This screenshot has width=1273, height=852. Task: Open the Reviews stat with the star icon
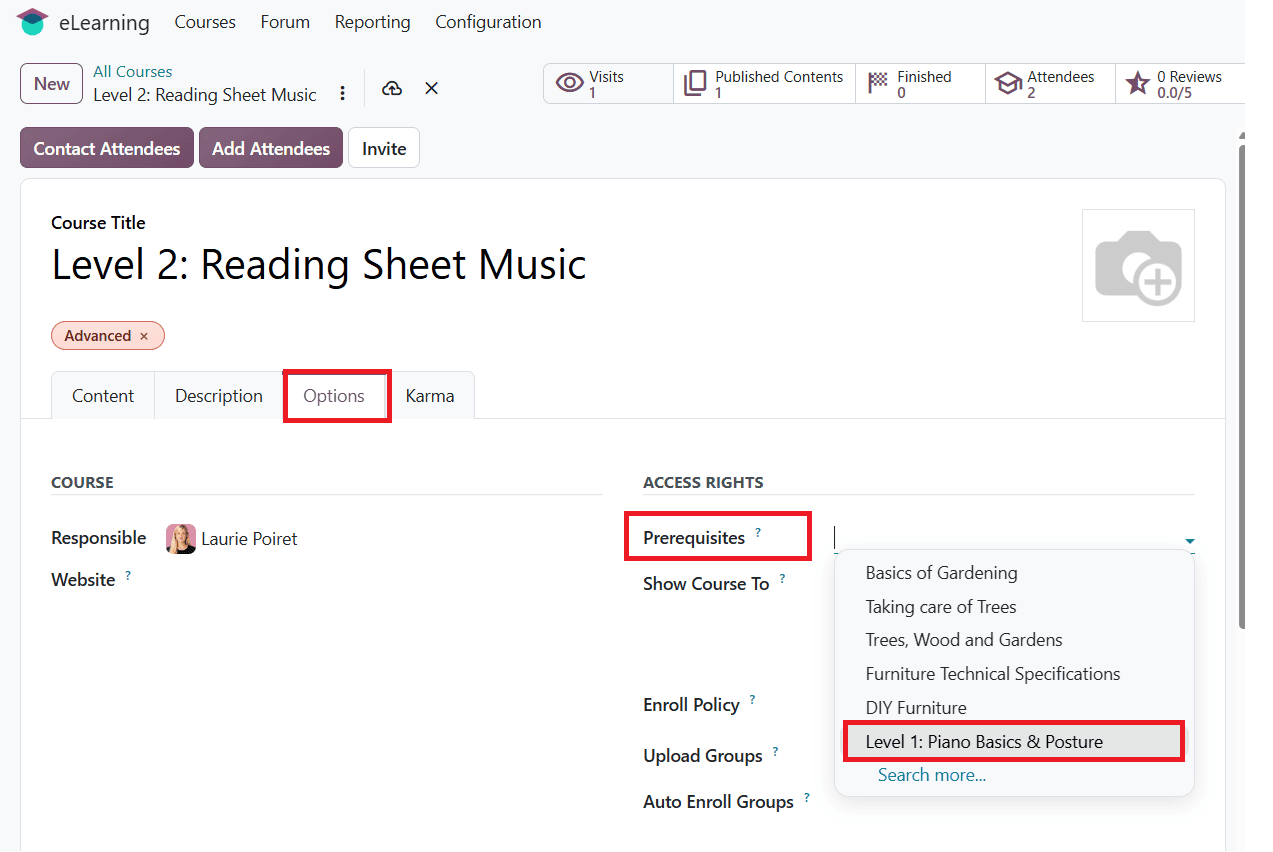(x=1180, y=84)
